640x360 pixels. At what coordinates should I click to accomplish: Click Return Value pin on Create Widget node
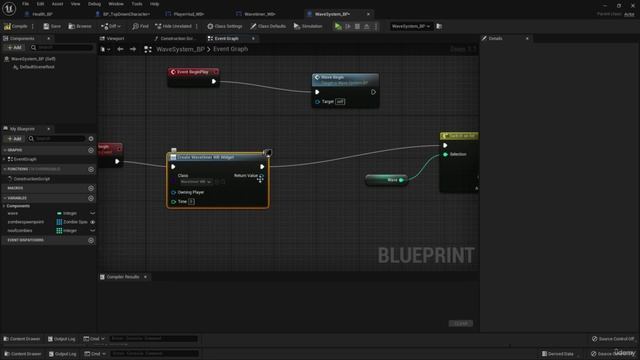pos(261,176)
